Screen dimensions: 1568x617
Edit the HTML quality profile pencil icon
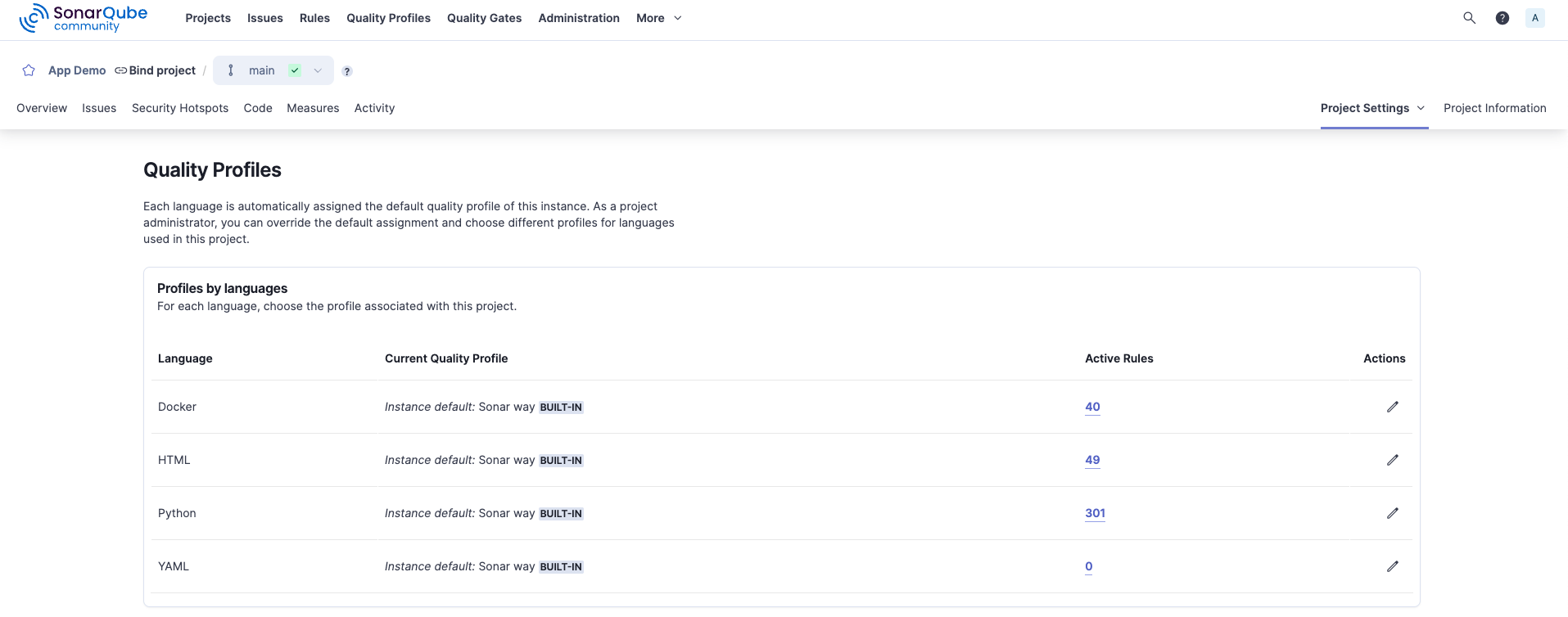tap(1393, 460)
